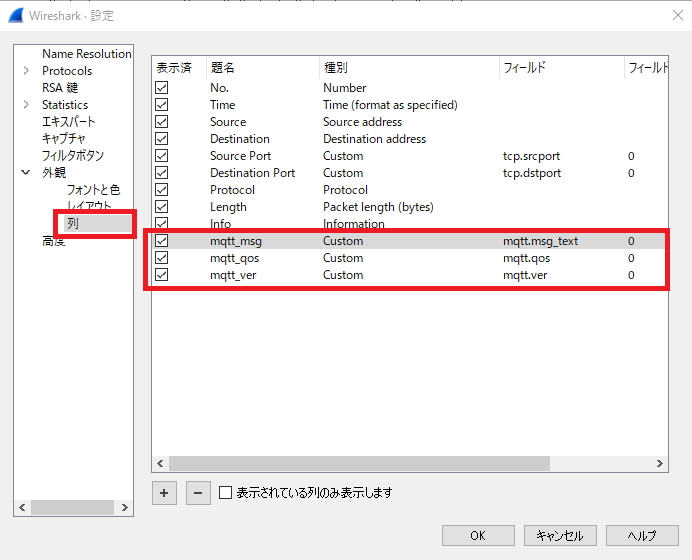
Task: Click the mqtt.qos field cell
Action: [527, 258]
